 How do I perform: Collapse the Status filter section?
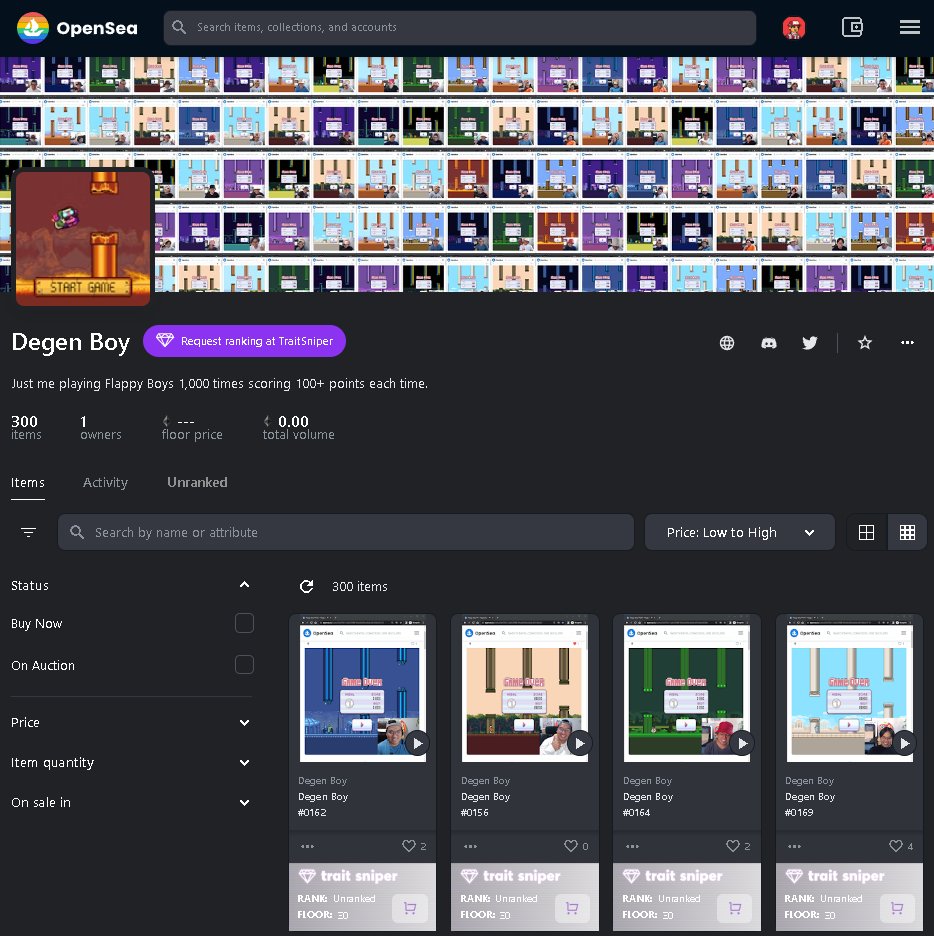tap(244, 585)
